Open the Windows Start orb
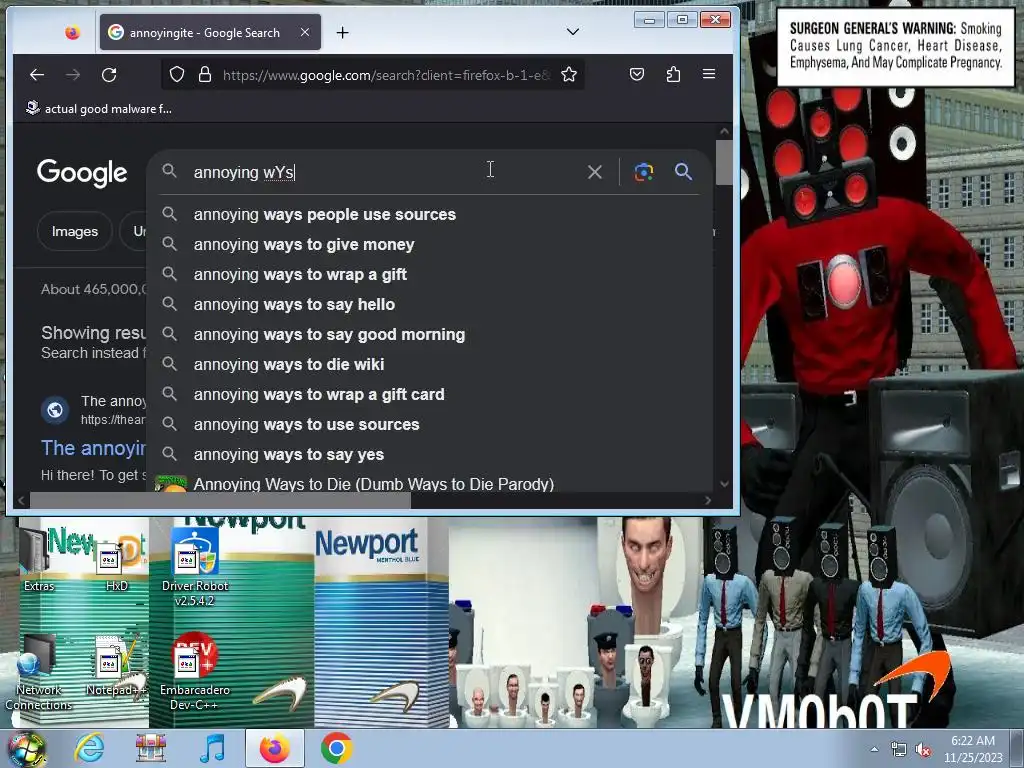The image size is (1024, 768). point(26,749)
